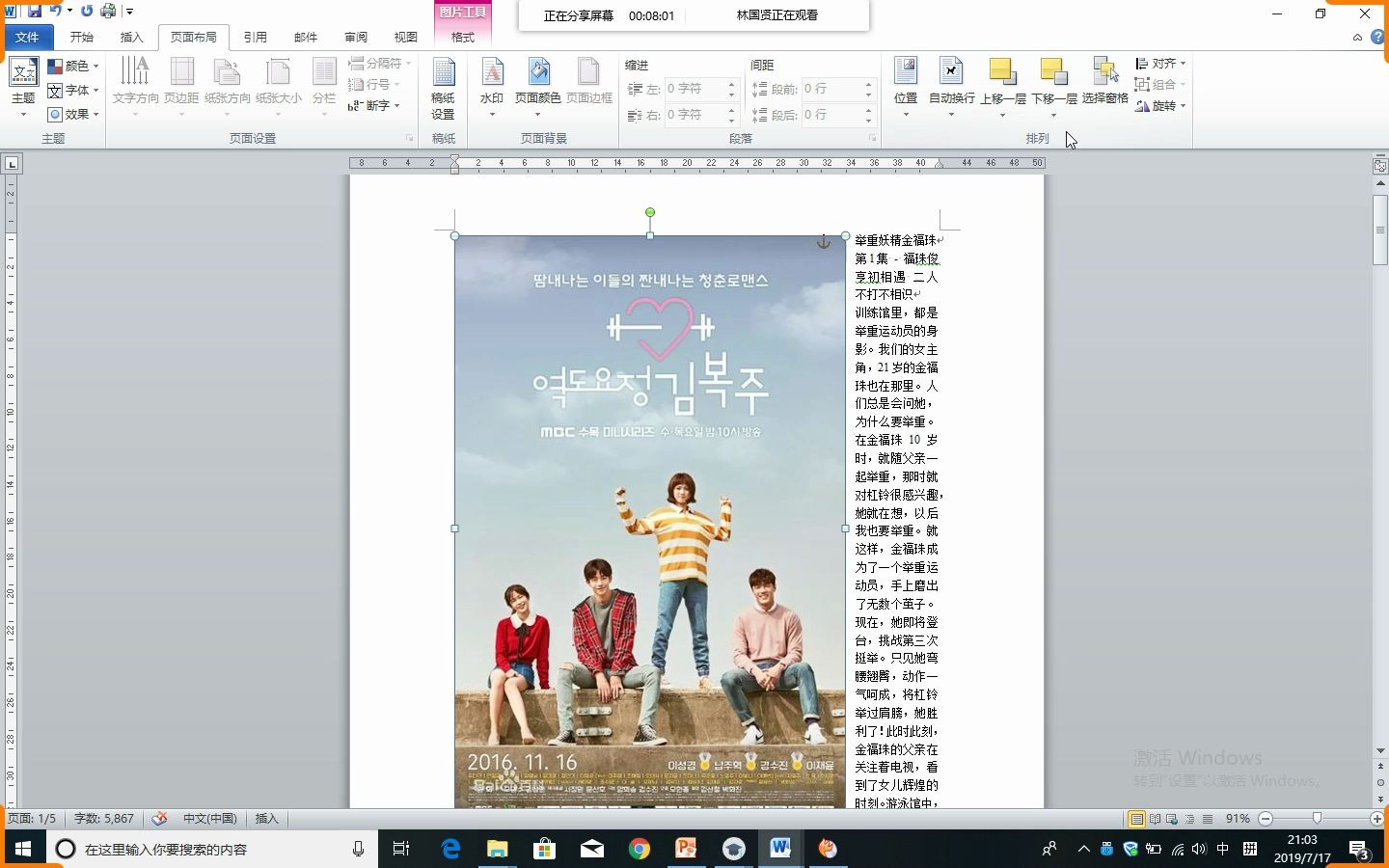1389x868 pixels.
Task: Open theme 颜色 colors dropdown
Action: point(73,66)
